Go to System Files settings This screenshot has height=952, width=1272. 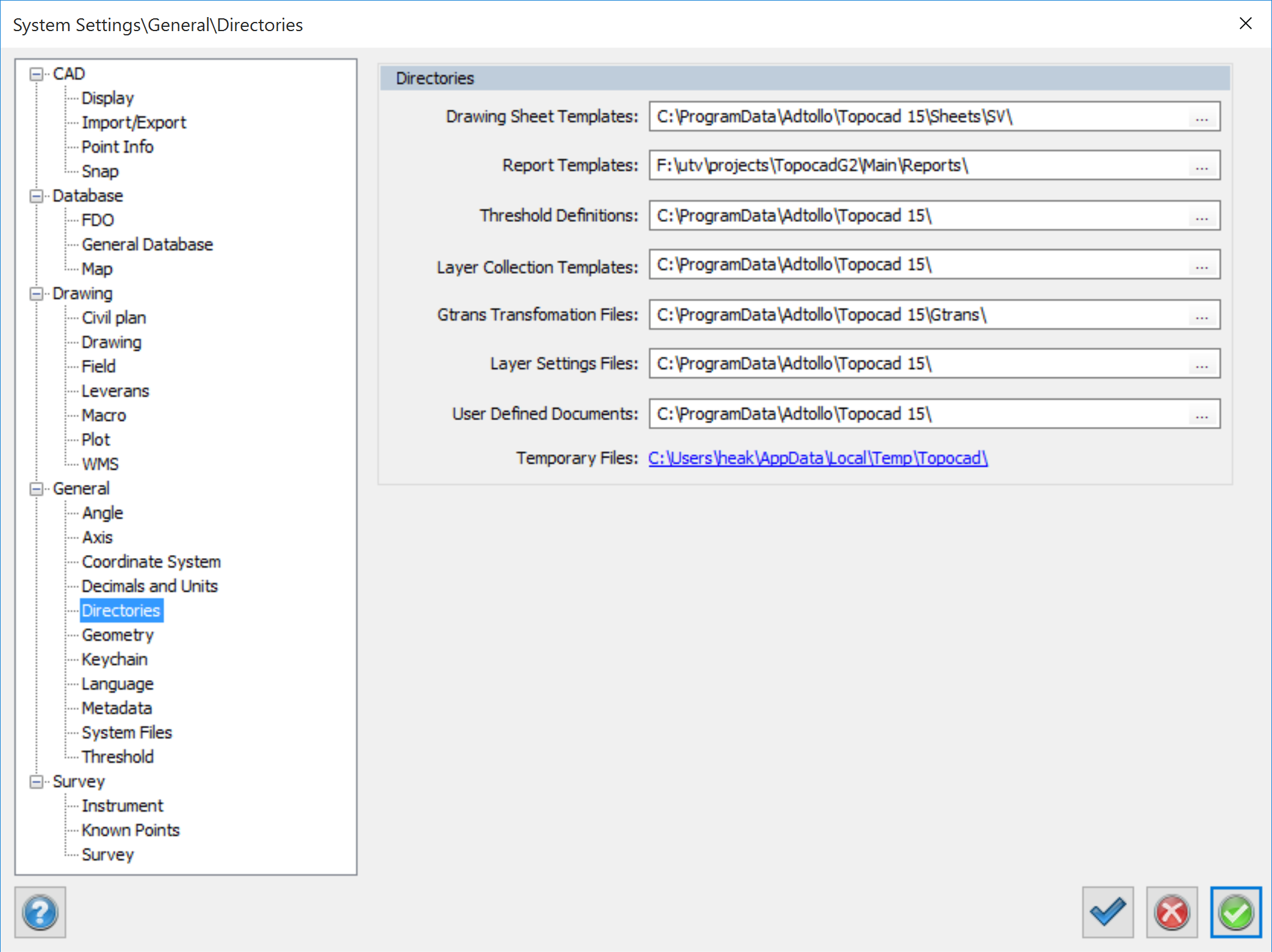127,732
